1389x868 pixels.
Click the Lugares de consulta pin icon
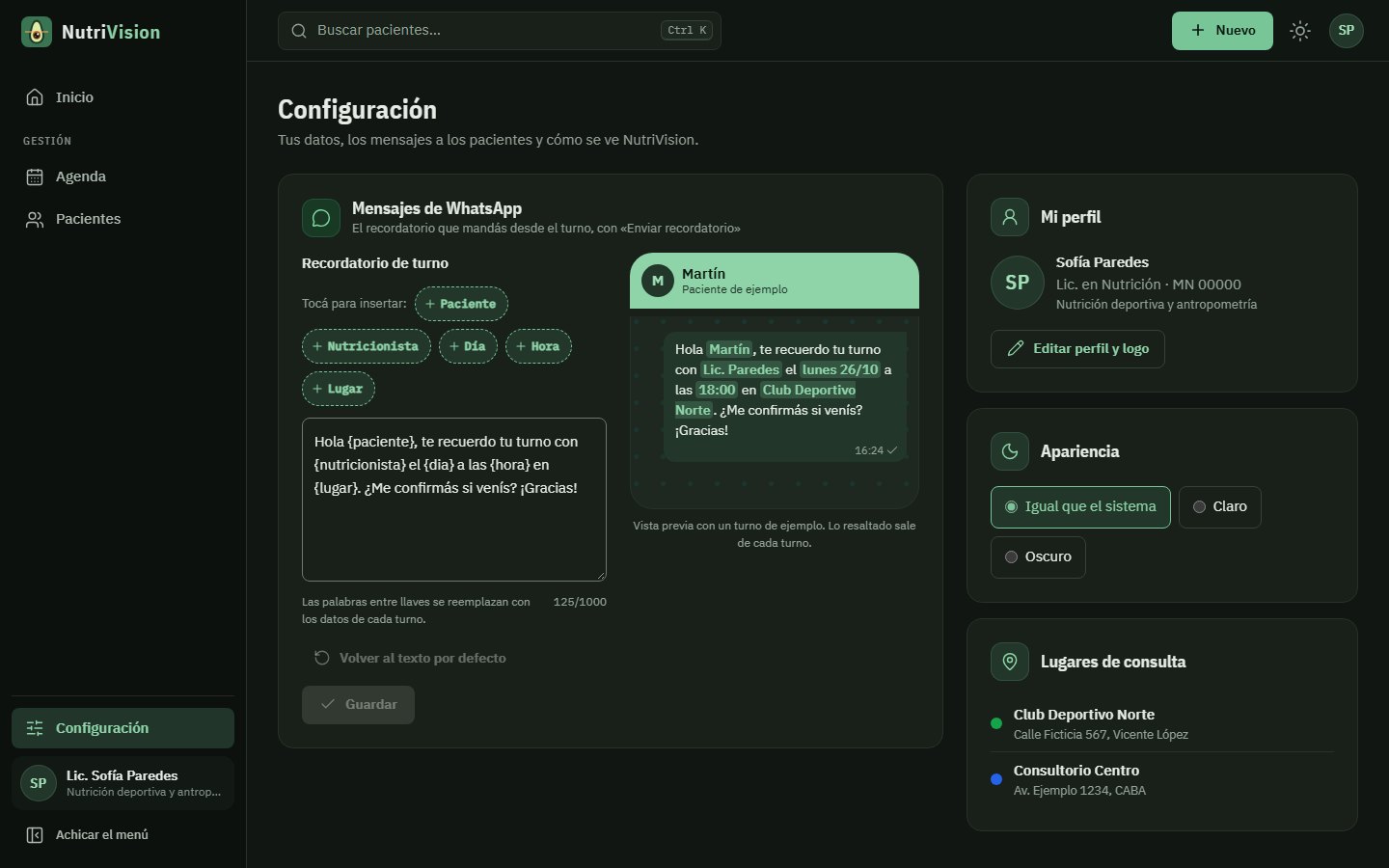pos(1010,662)
